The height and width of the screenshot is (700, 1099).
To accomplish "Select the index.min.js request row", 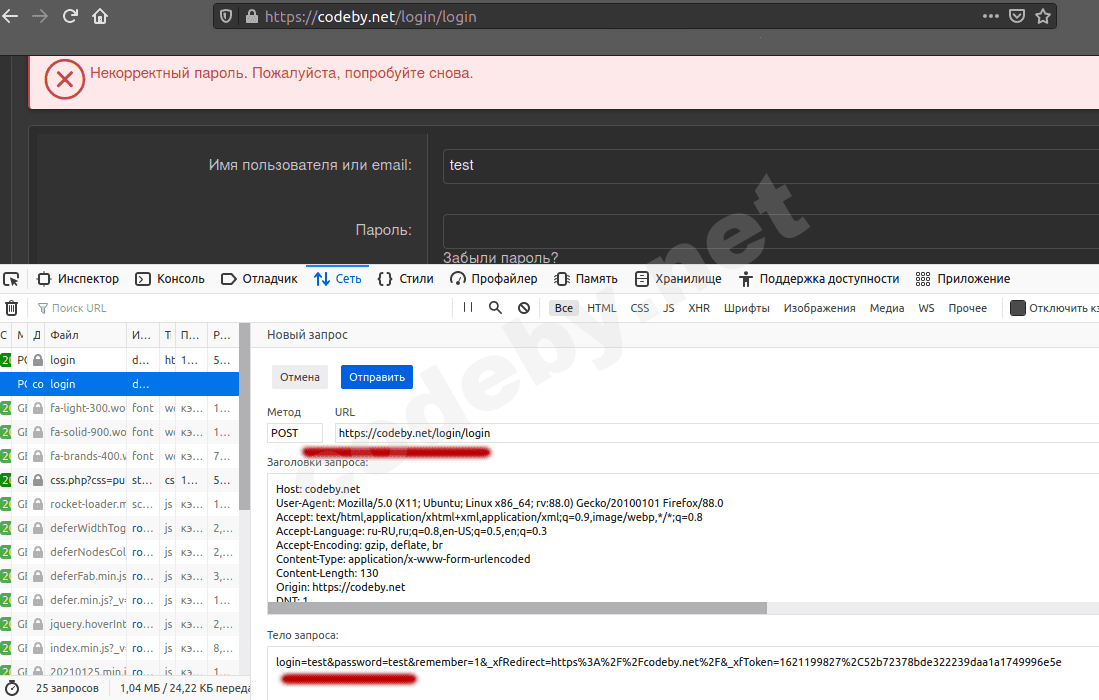I will pos(119,648).
